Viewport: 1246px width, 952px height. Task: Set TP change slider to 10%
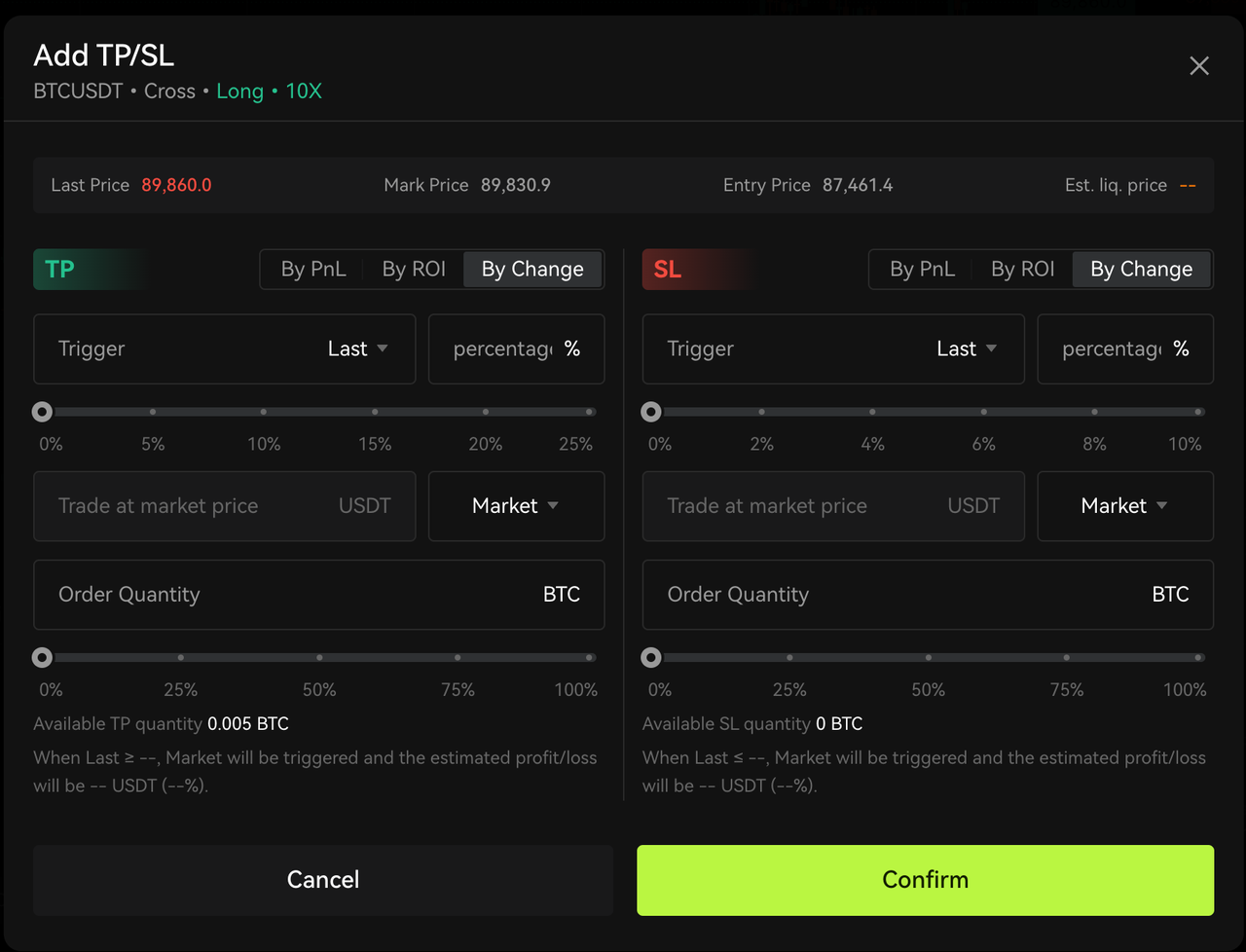click(x=264, y=412)
